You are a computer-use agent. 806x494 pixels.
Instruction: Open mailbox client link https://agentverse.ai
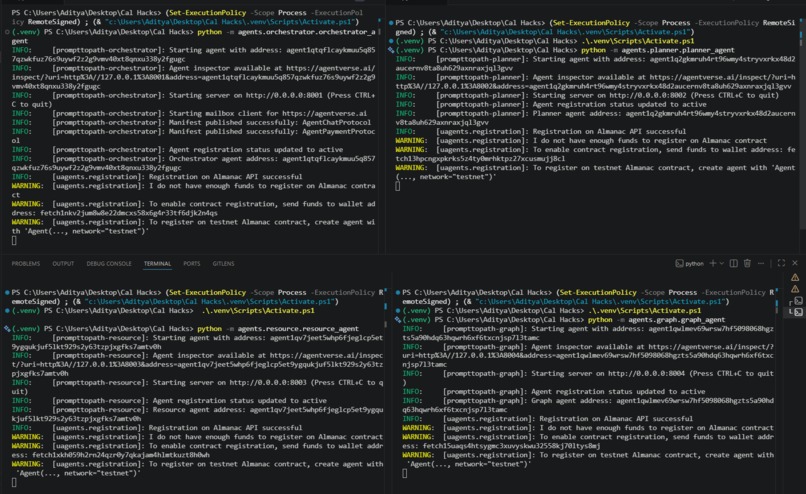point(324,113)
